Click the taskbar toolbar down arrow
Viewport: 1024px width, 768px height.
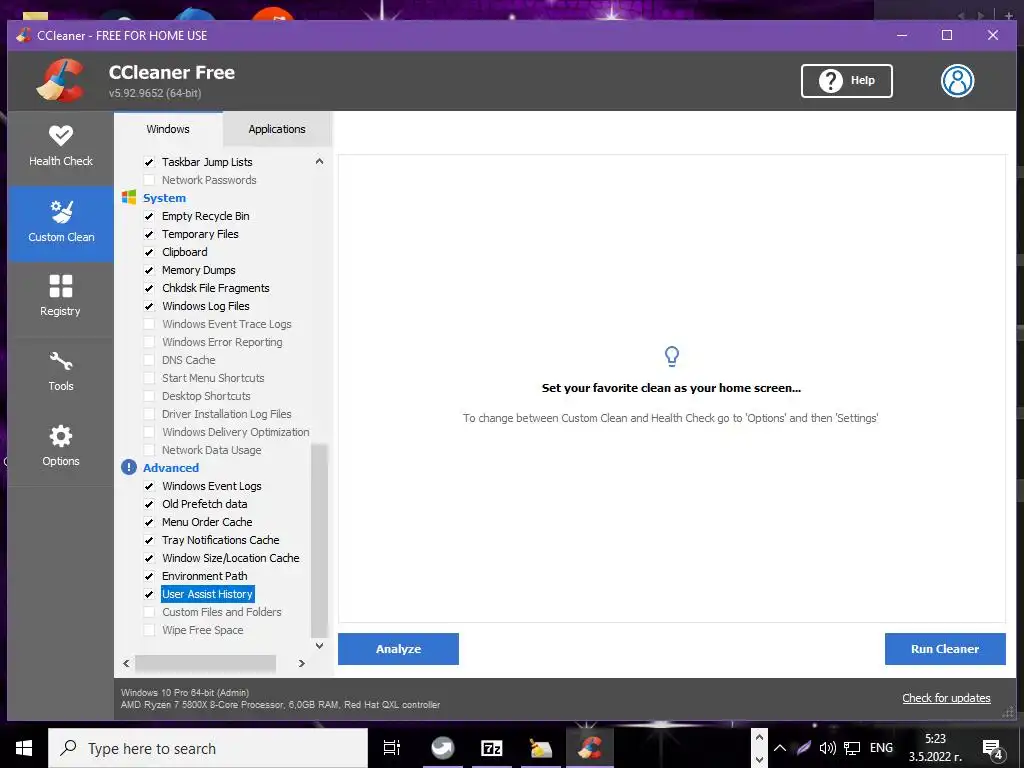click(759, 760)
